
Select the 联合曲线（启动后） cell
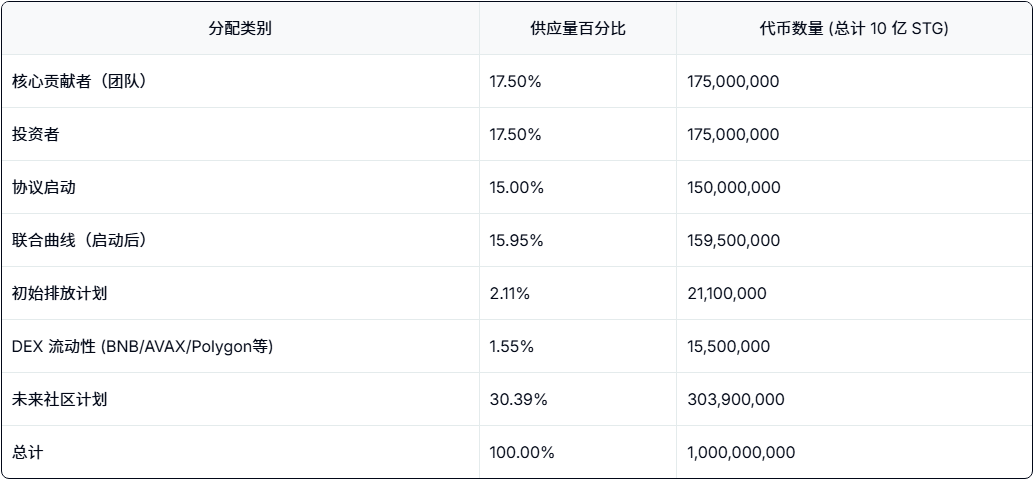click(80, 240)
